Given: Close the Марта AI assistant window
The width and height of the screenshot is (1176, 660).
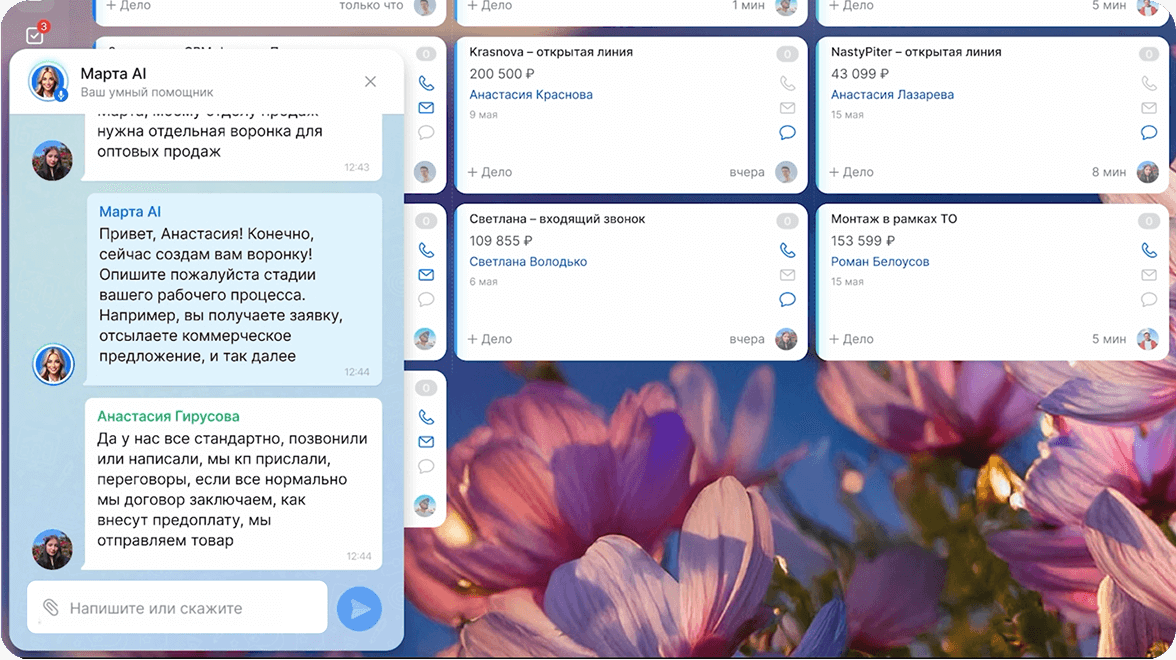Looking at the screenshot, I should pyautogui.click(x=370, y=81).
